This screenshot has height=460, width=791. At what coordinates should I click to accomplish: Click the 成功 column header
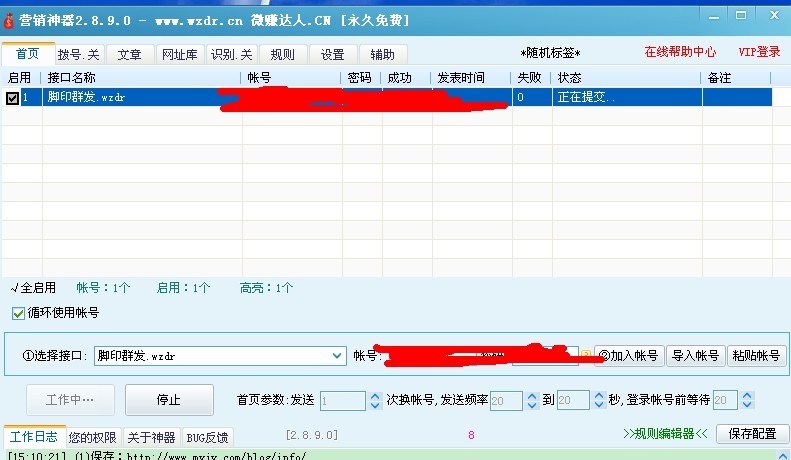tap(407, 78)
